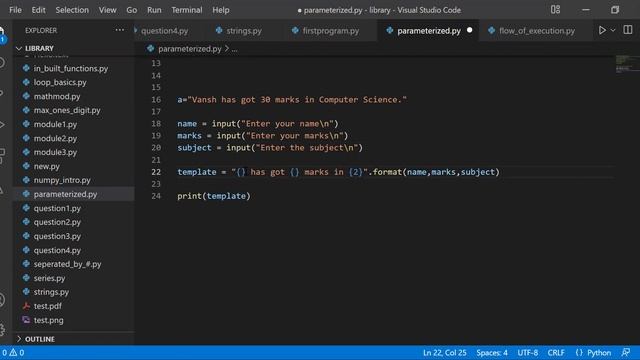Click Python icon on flow_of_execution.py tab
Screen dimensions: 640x360
pos(491,30)
